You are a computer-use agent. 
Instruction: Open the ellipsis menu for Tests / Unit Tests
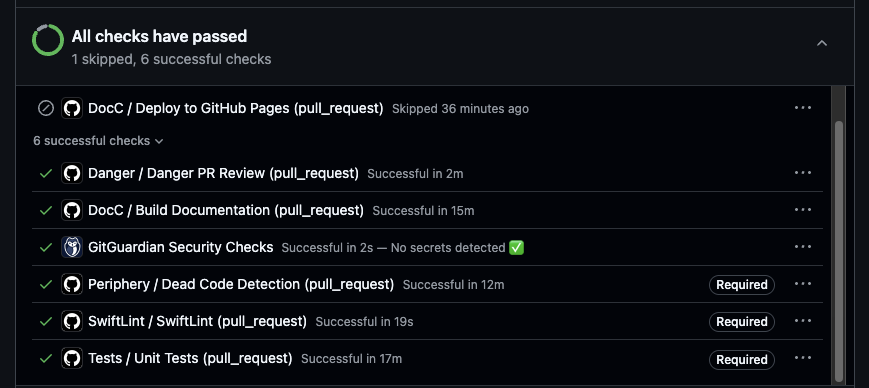(x=802, y=358)
